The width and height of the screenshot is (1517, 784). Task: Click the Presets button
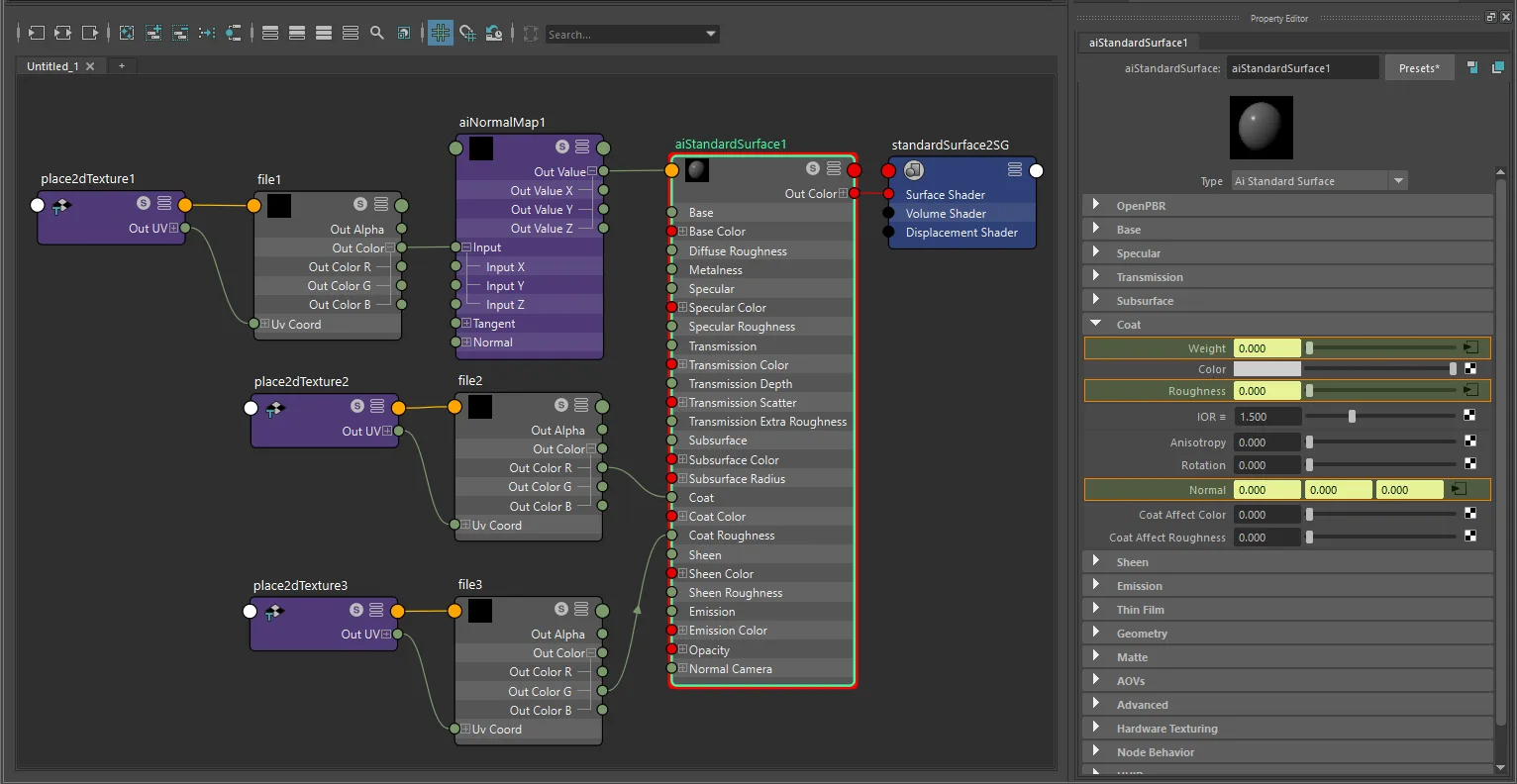point(1419,68)
